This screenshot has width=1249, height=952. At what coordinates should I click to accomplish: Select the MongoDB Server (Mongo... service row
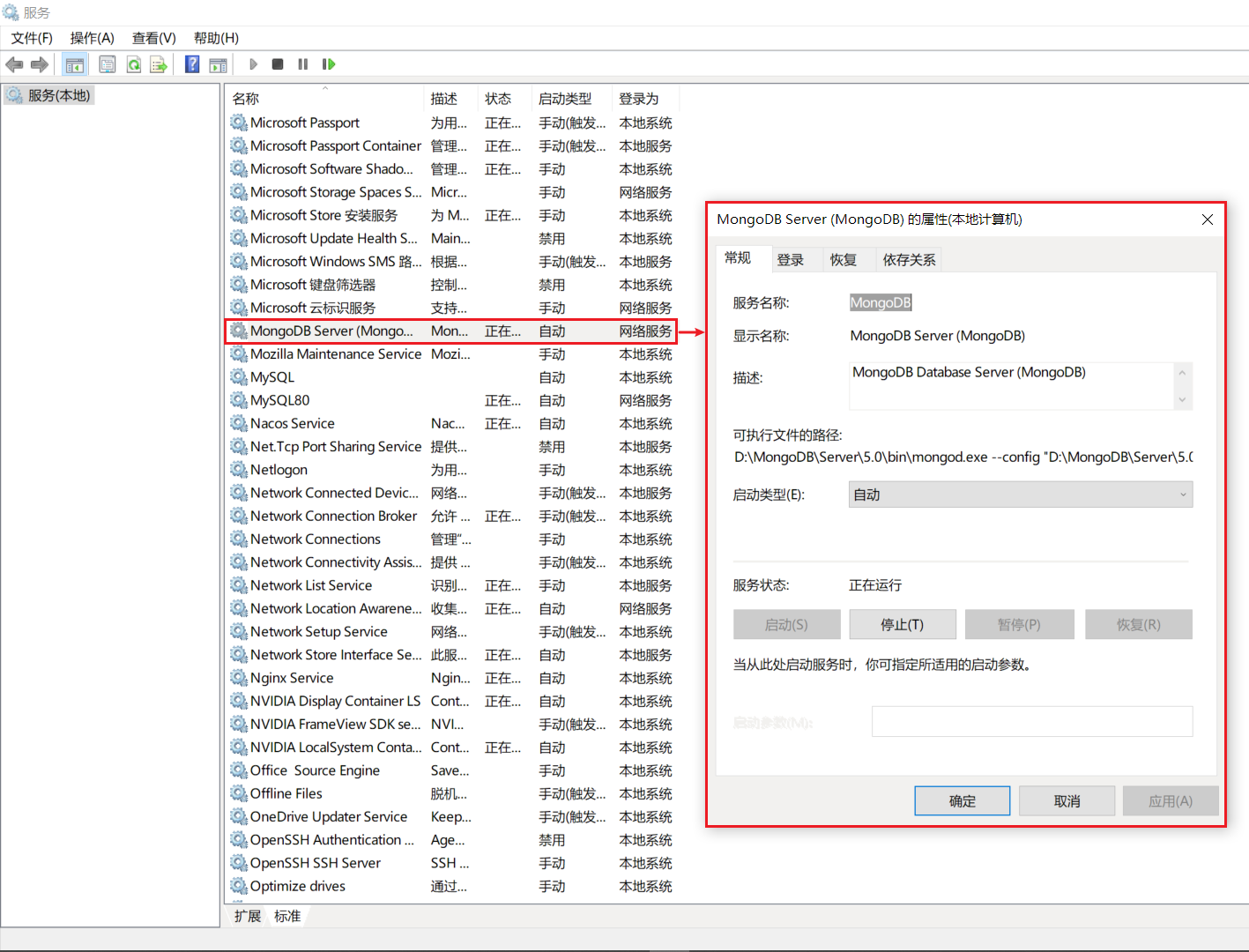tap(451, 331)
